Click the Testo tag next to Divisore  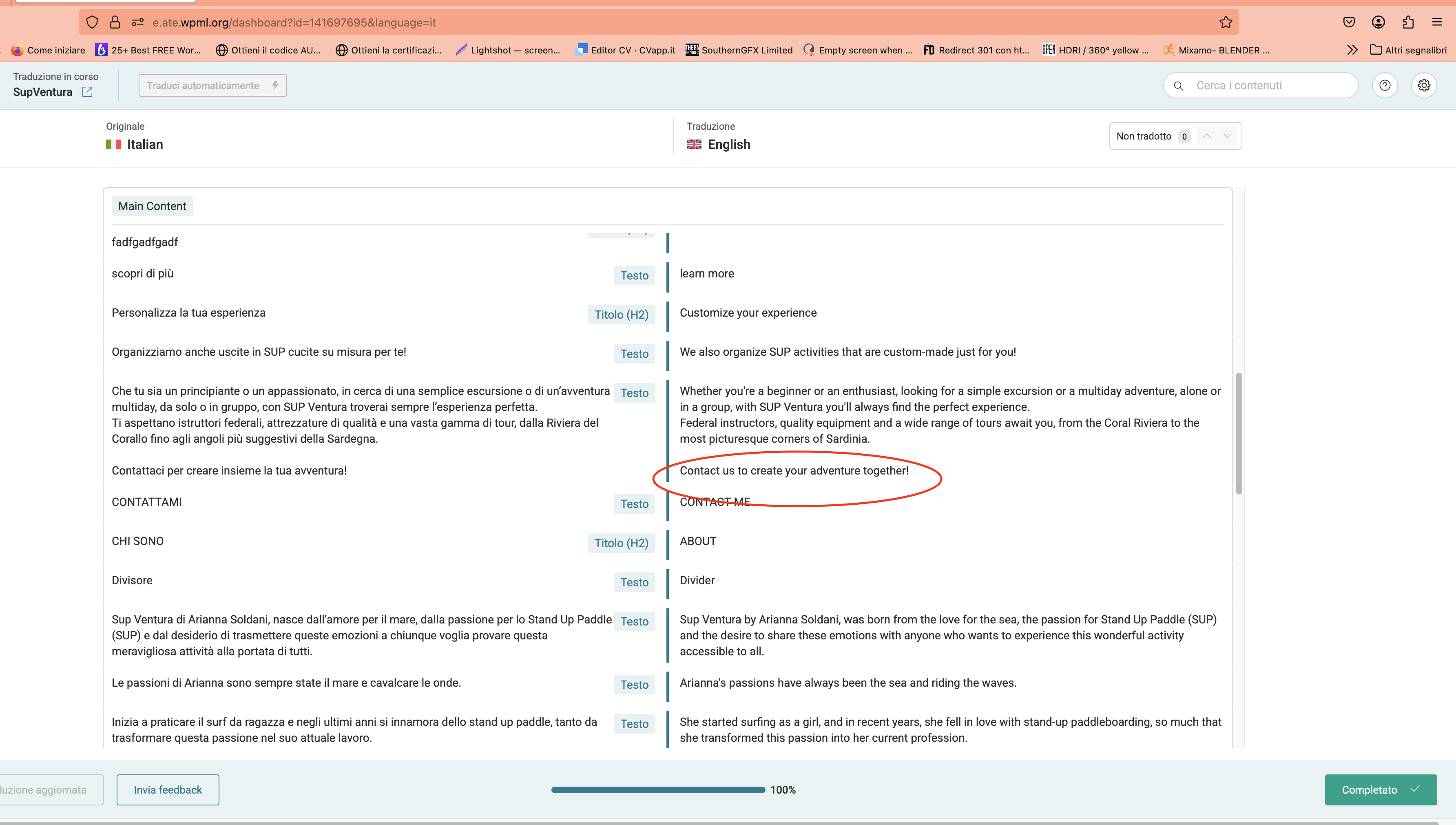pos(634,582)
